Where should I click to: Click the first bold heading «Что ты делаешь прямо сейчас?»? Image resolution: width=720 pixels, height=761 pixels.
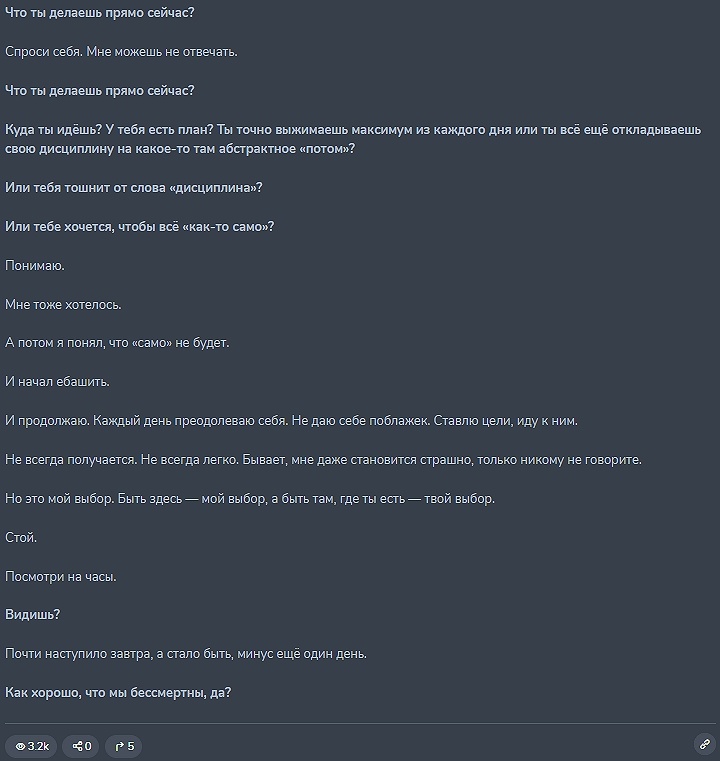pyautogui.click(x=99, y=13)
